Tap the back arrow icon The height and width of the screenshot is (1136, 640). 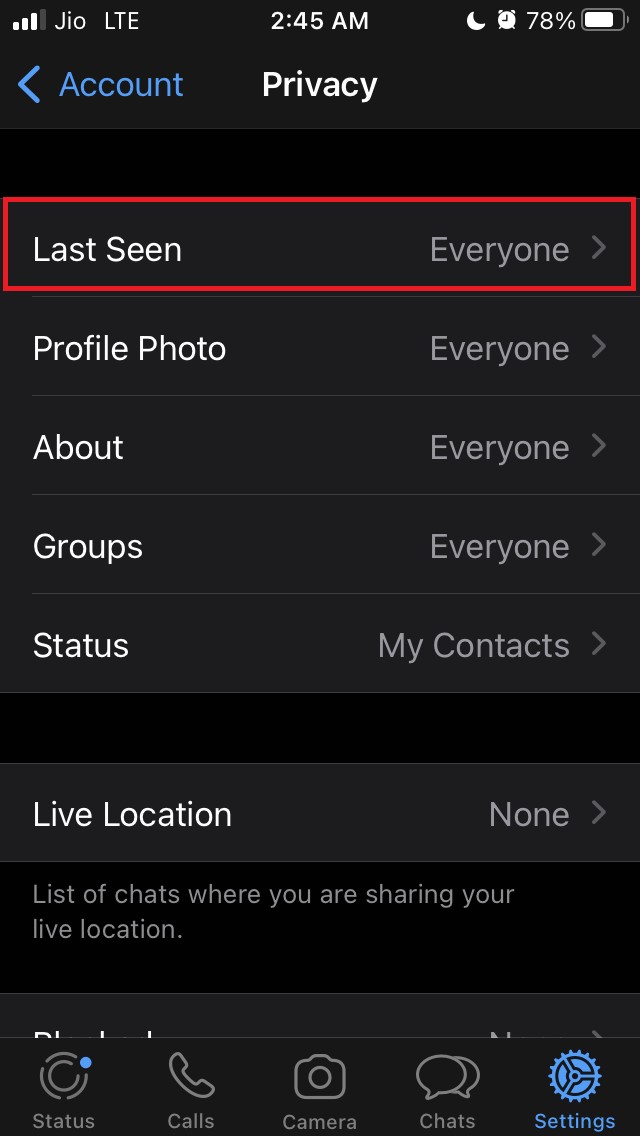(x=30, y=85)
